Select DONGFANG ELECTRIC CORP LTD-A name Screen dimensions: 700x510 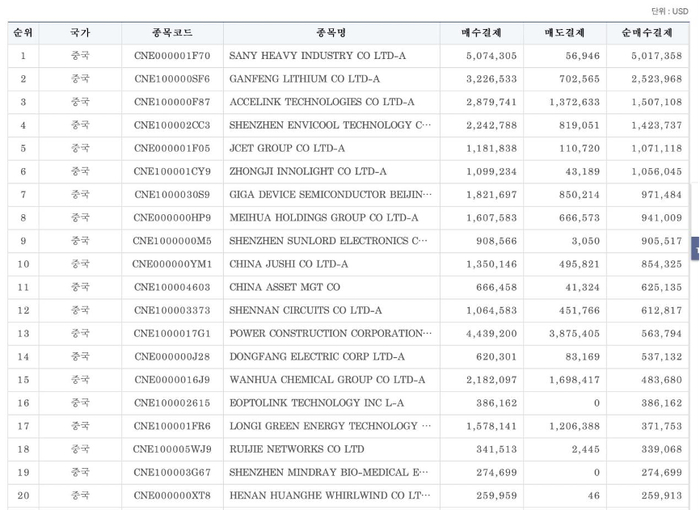click(317, 357)
